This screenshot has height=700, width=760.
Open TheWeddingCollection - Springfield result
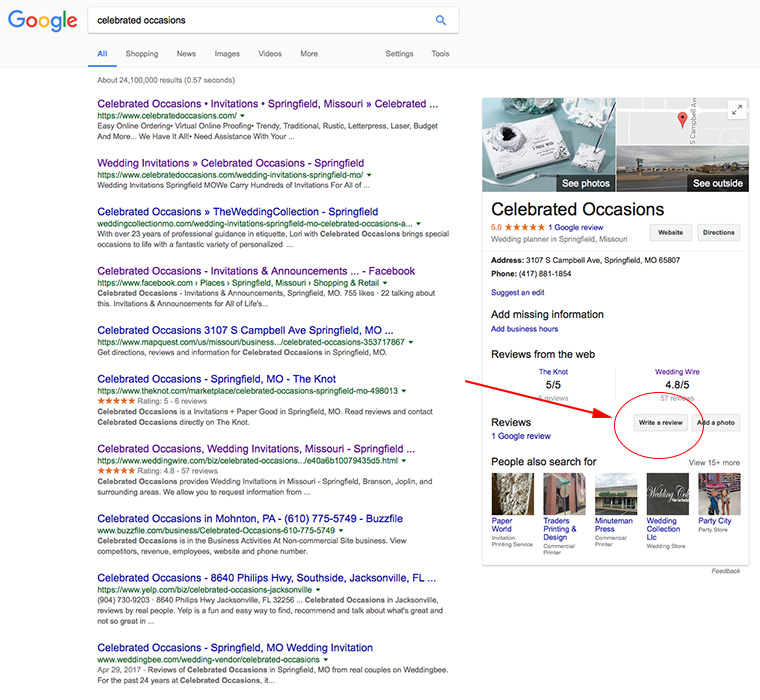(238, 212)
